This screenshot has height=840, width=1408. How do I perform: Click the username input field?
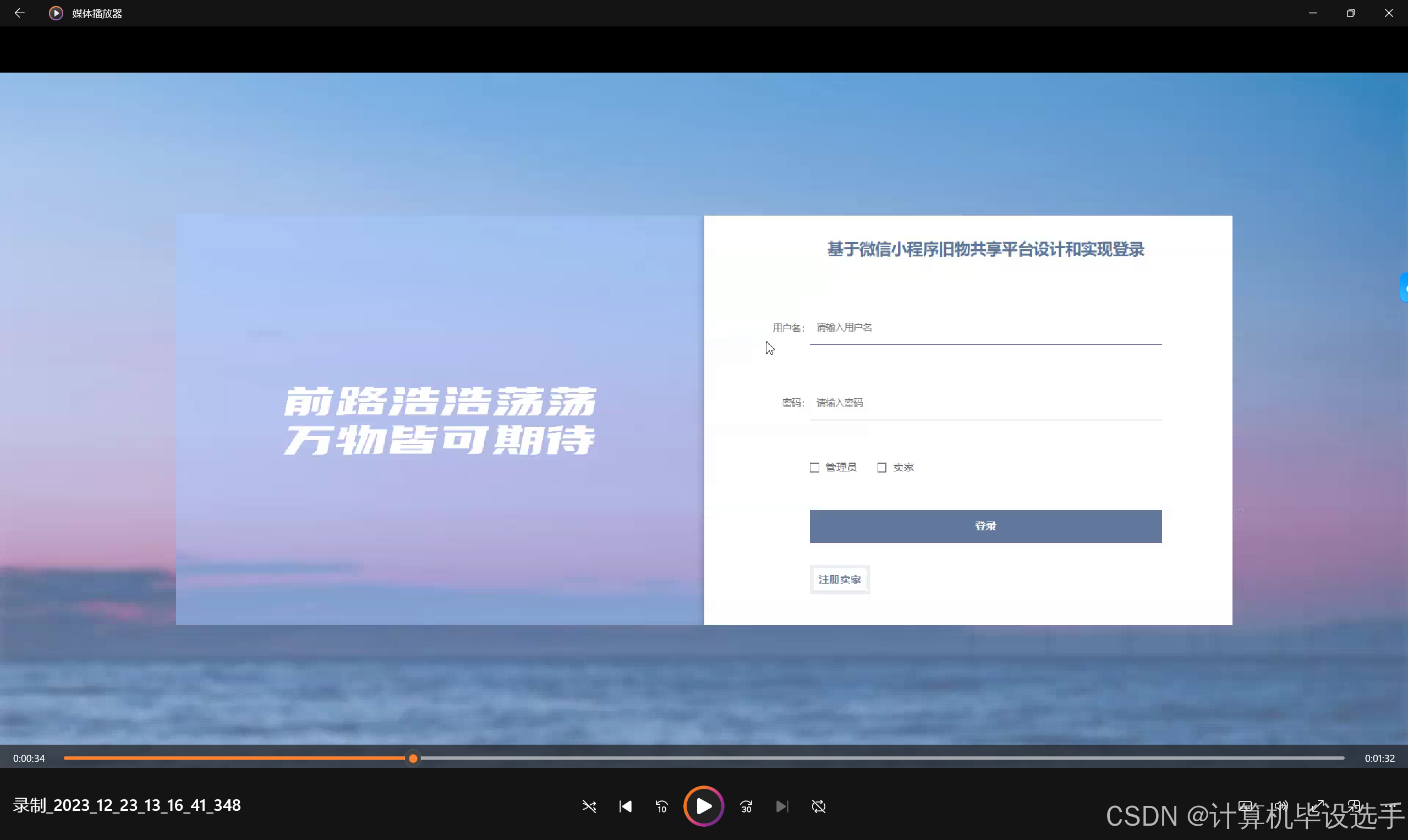click(x=985, y=328)
